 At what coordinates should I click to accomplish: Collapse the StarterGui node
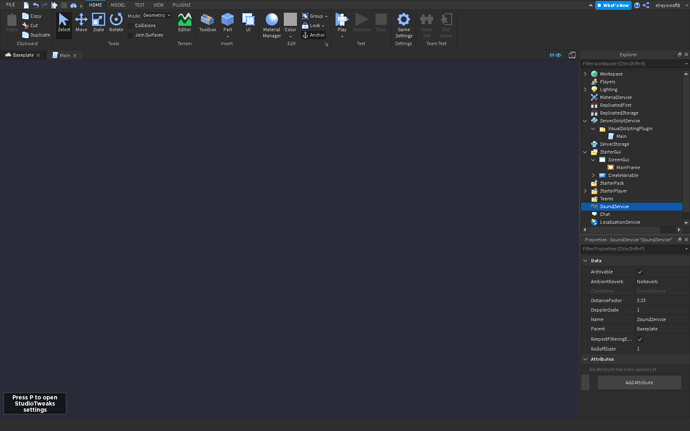click(585, 152)
